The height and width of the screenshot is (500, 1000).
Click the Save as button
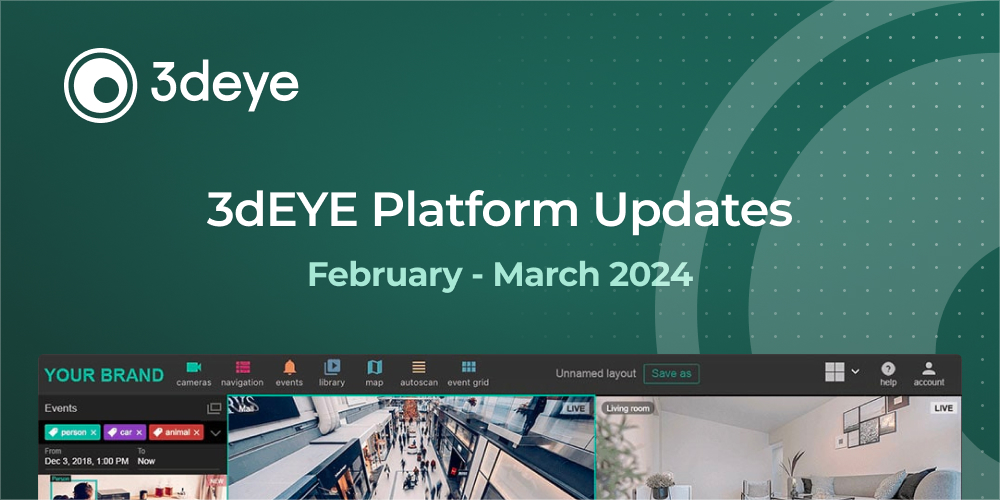[671, 374]
